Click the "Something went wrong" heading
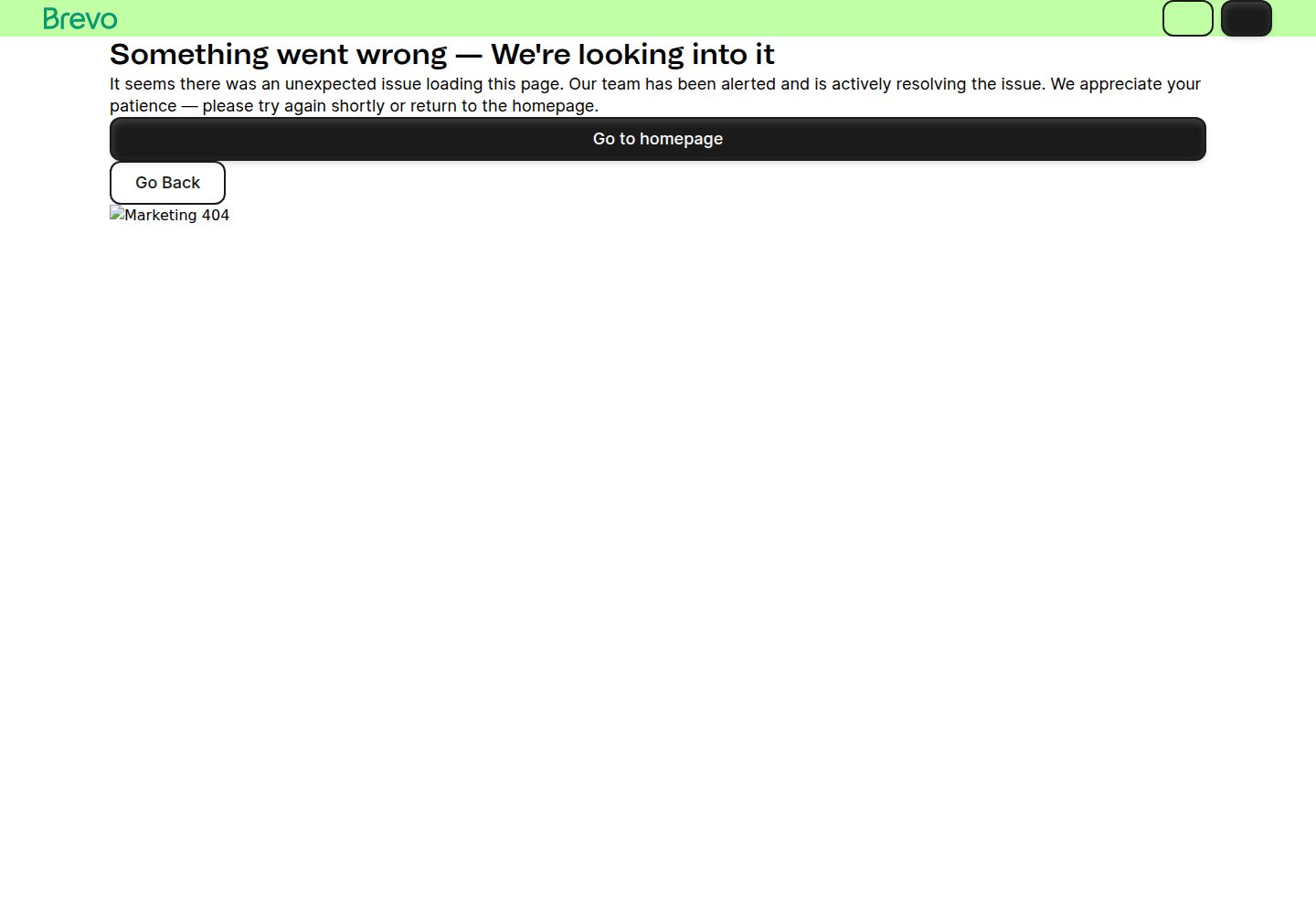The width and height of the screenshot is (1316, 914). click(x=442, y=55)
